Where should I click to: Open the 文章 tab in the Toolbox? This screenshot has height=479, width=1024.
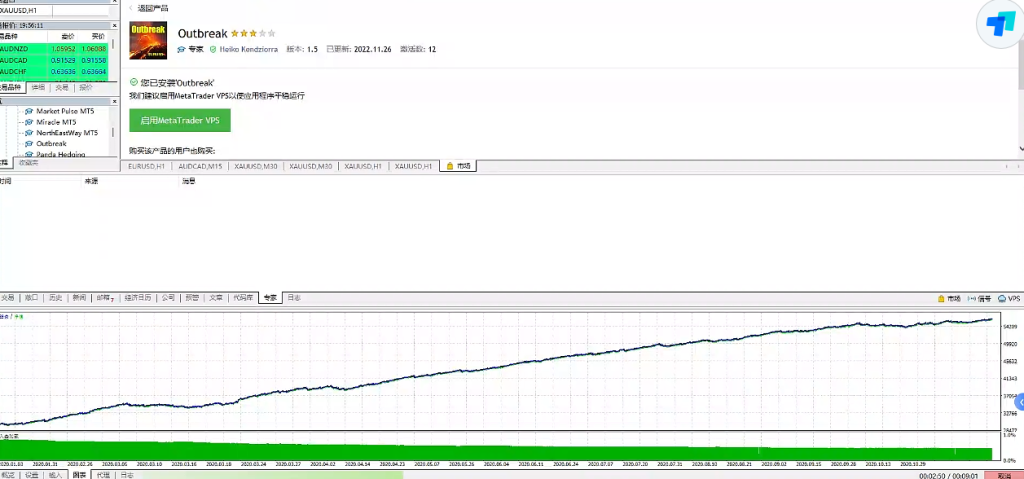[x=216, y=298]
